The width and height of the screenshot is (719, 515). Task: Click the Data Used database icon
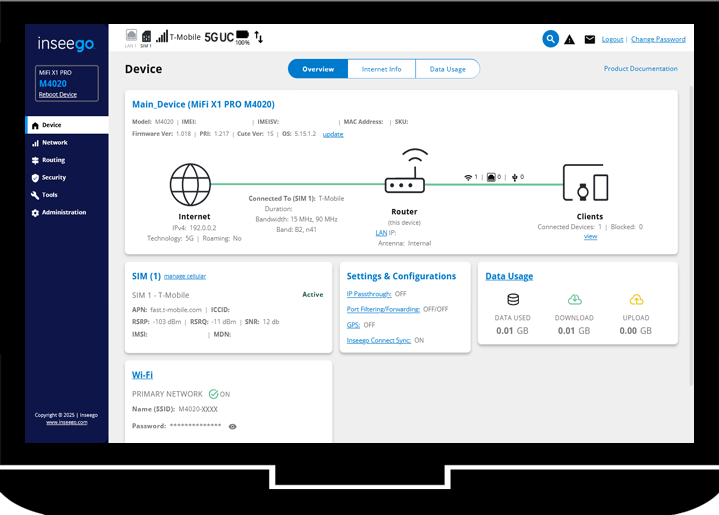click(513, 299)
